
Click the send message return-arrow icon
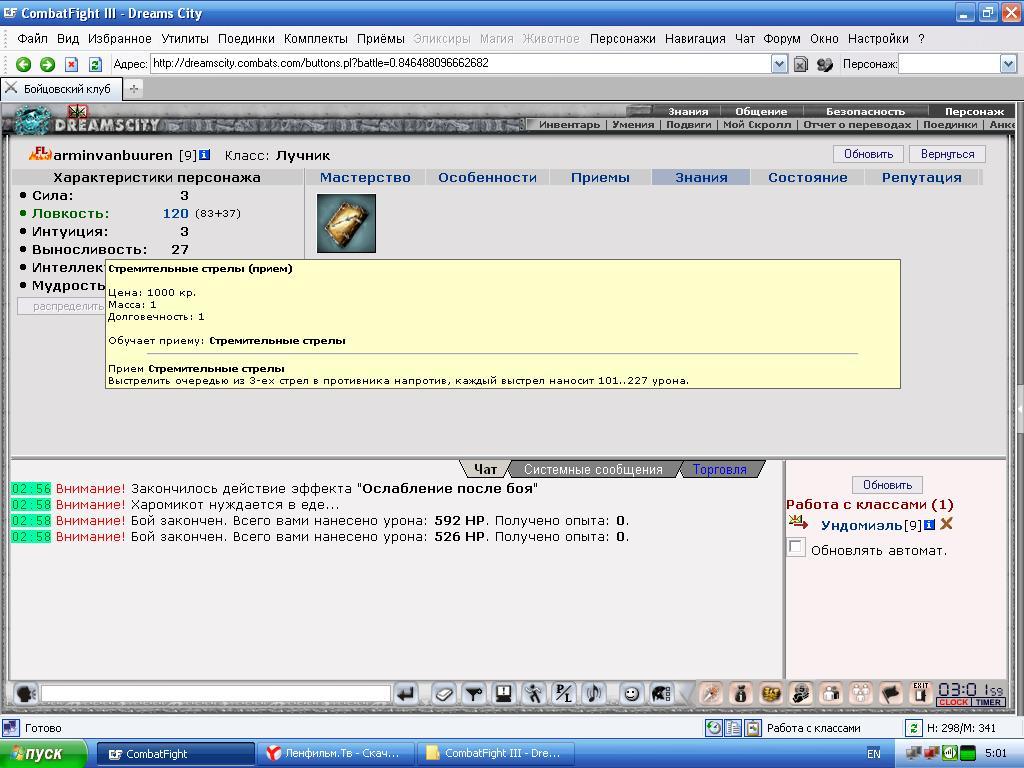tap(406, 694)
